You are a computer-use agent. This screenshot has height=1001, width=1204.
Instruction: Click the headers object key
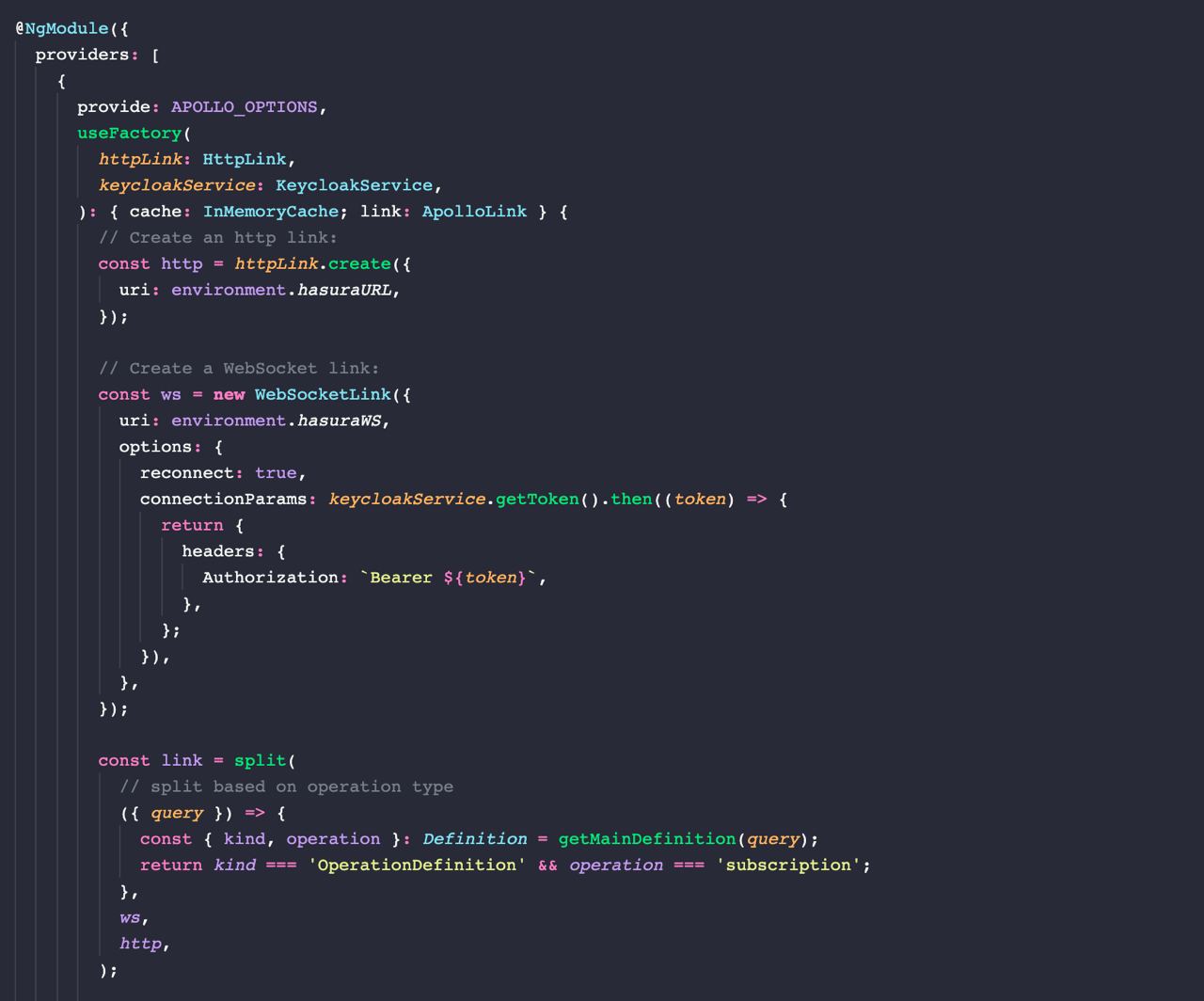(x=218, y=551)
